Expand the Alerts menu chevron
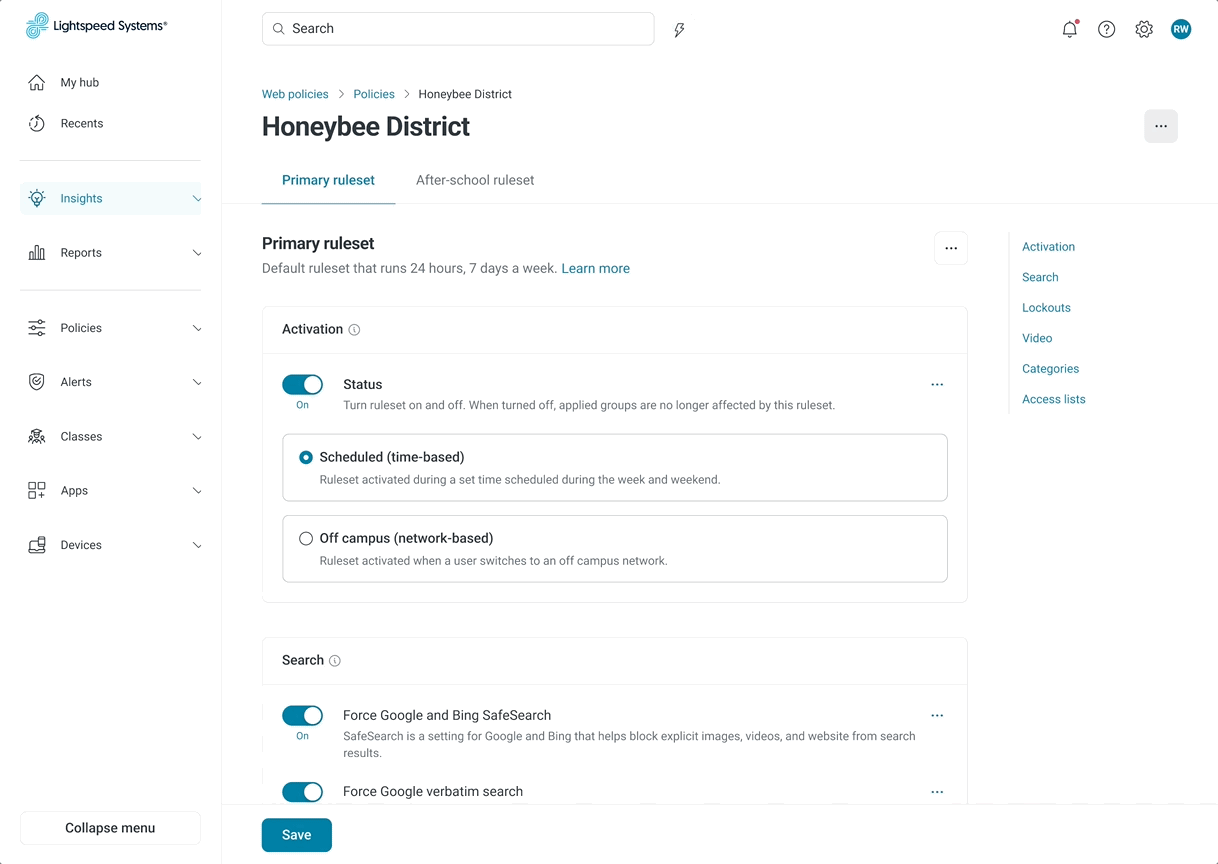Image resolution: width=1218 pixels, height=864 pixels. [x=197, y=382]
